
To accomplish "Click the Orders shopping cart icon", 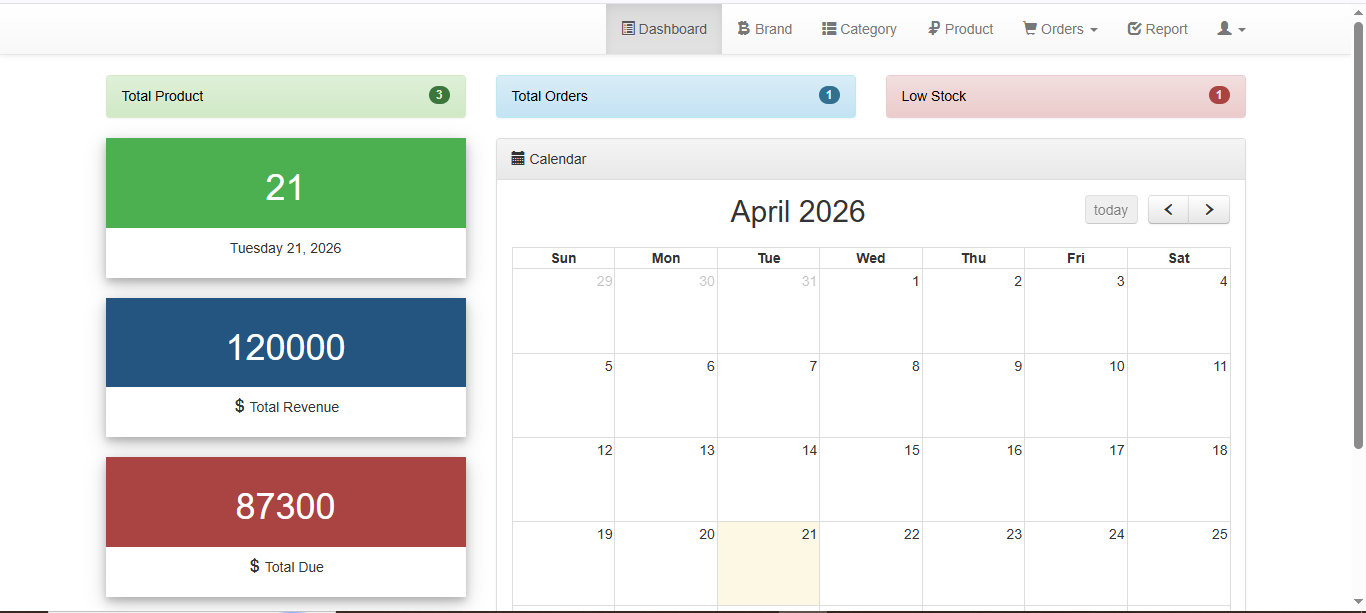I will [x=1029, y=29].
